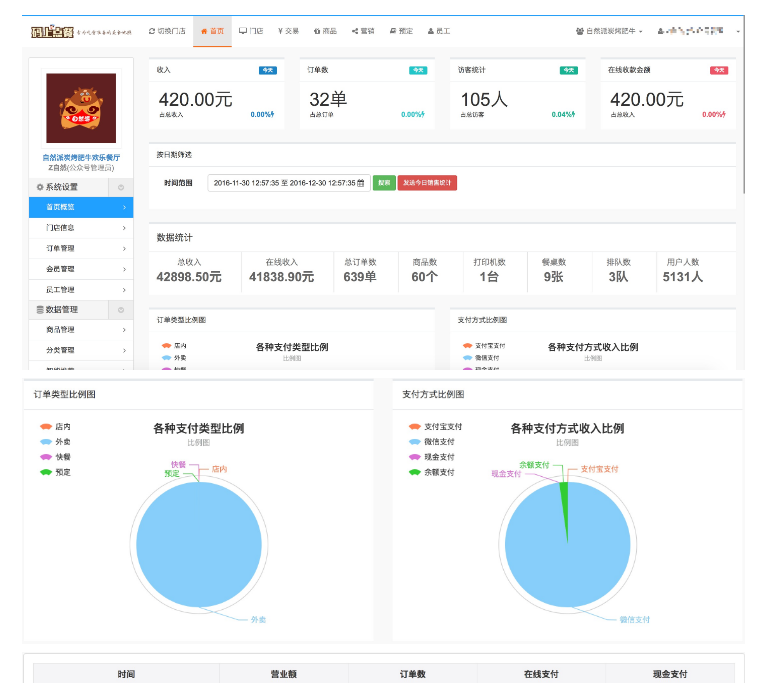Expand the 门店信息 sidebar item
This screenshot has height=683, width=765.
pyautogui.click(x=81, y=228)
